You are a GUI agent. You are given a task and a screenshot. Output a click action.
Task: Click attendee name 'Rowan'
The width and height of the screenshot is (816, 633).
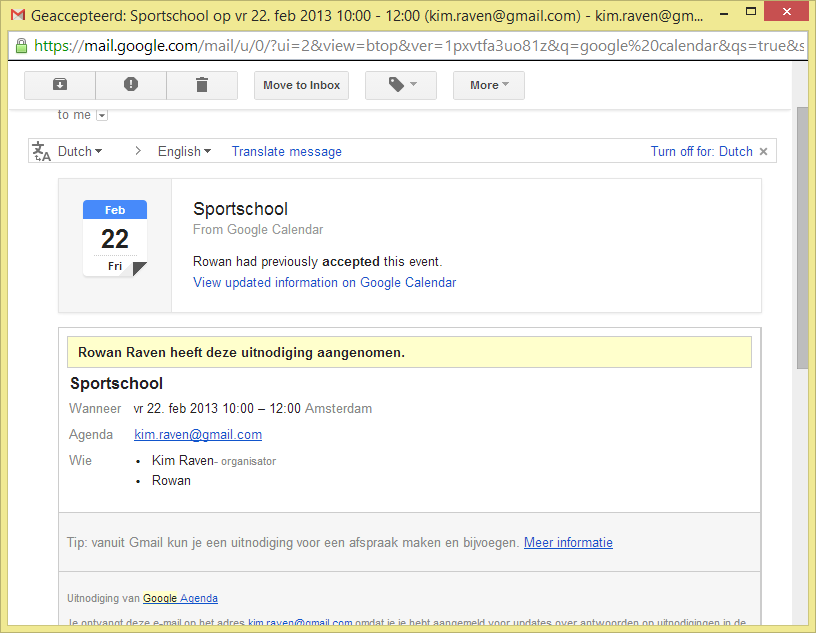(171, 480)
